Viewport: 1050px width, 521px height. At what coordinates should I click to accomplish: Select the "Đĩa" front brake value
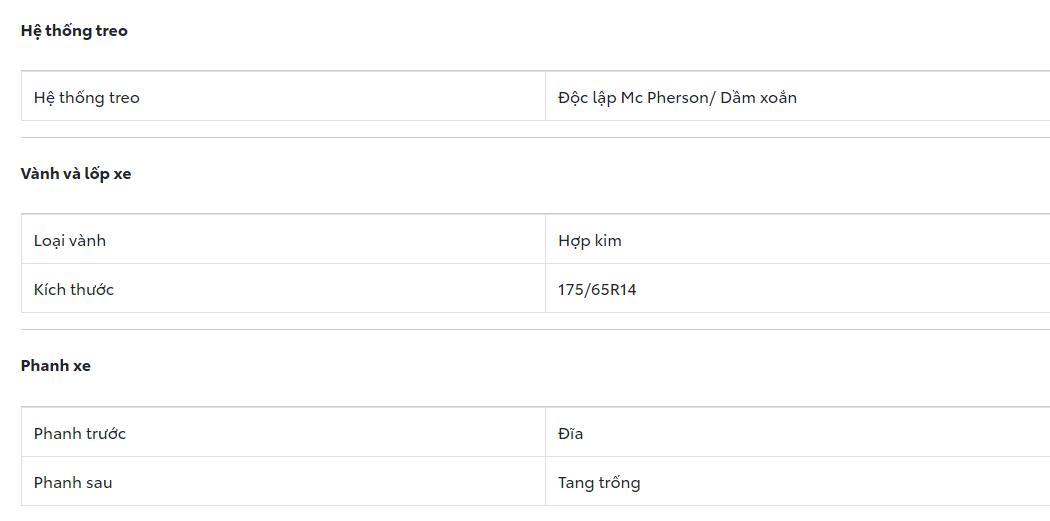(x=571, y=434)
